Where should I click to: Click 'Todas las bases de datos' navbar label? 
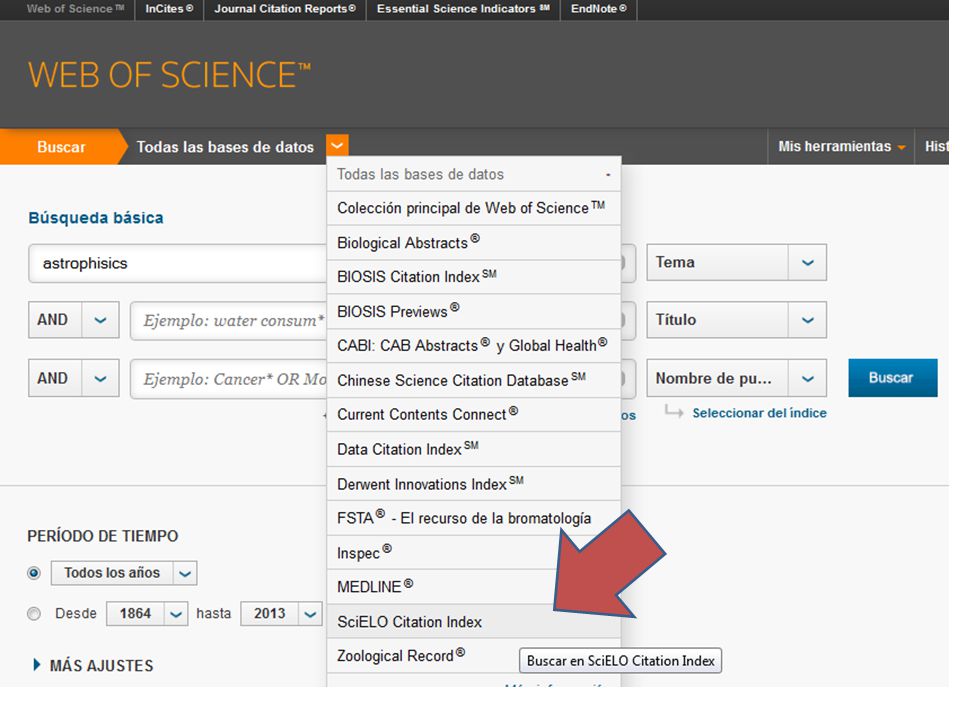[225, 147]
